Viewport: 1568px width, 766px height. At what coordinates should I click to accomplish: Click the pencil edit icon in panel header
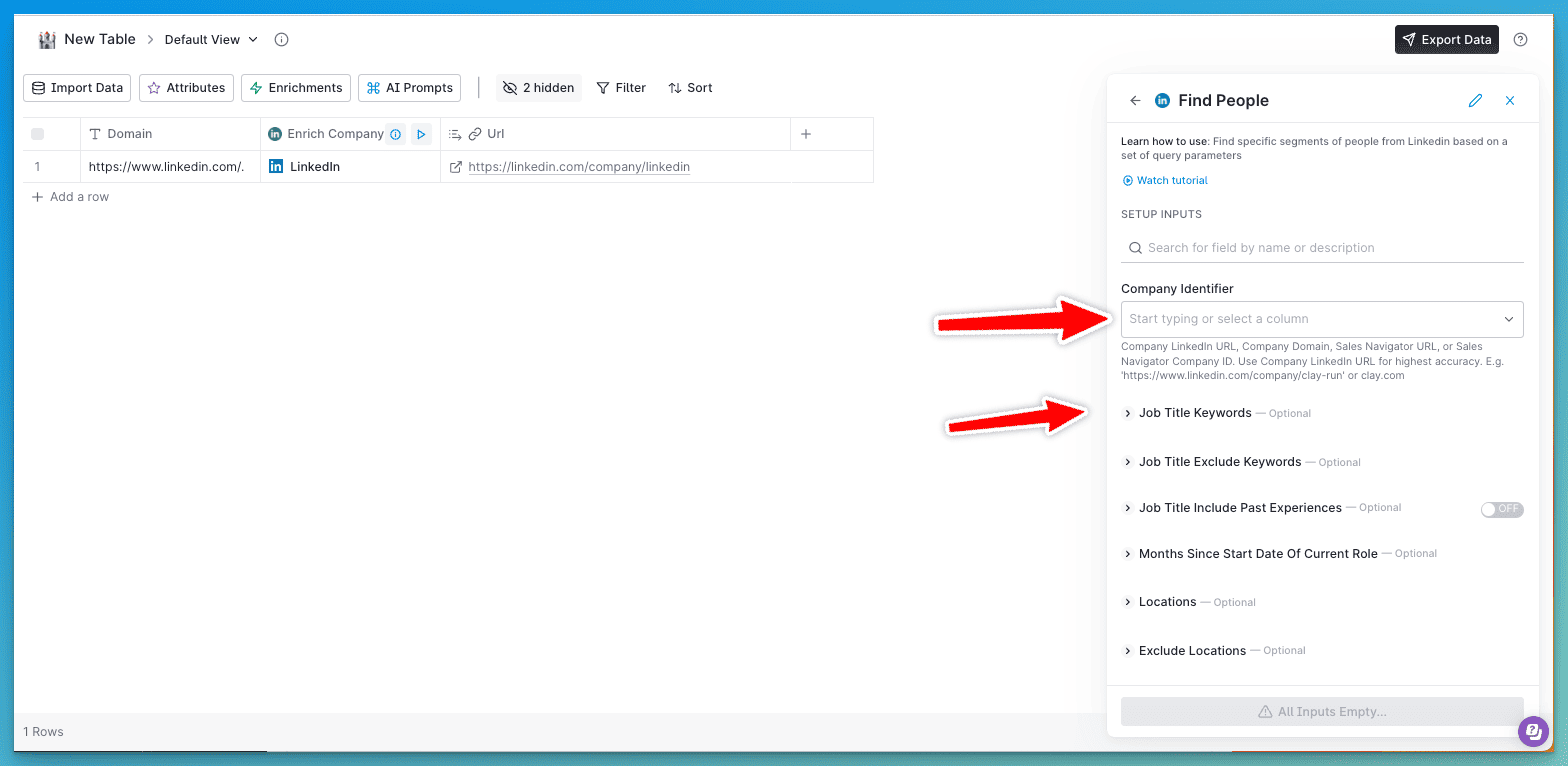tap(1475, 101)
